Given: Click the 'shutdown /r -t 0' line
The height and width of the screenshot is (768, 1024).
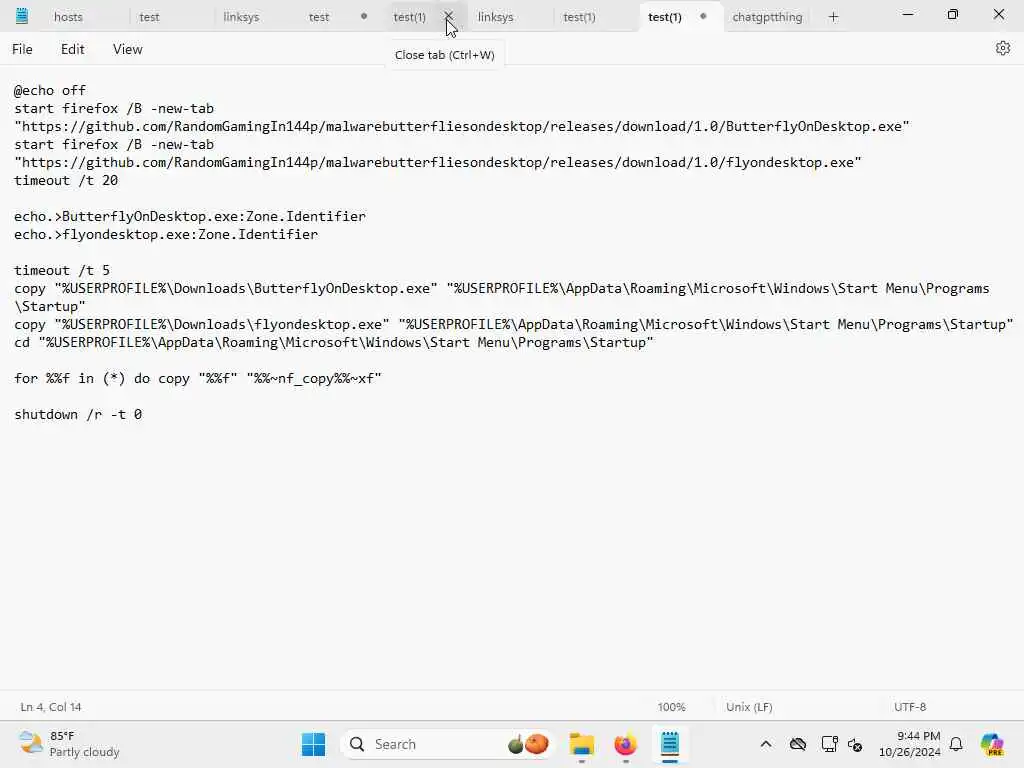Looking at the screenshot, I should pyautogui.click(x=78, y=414).
